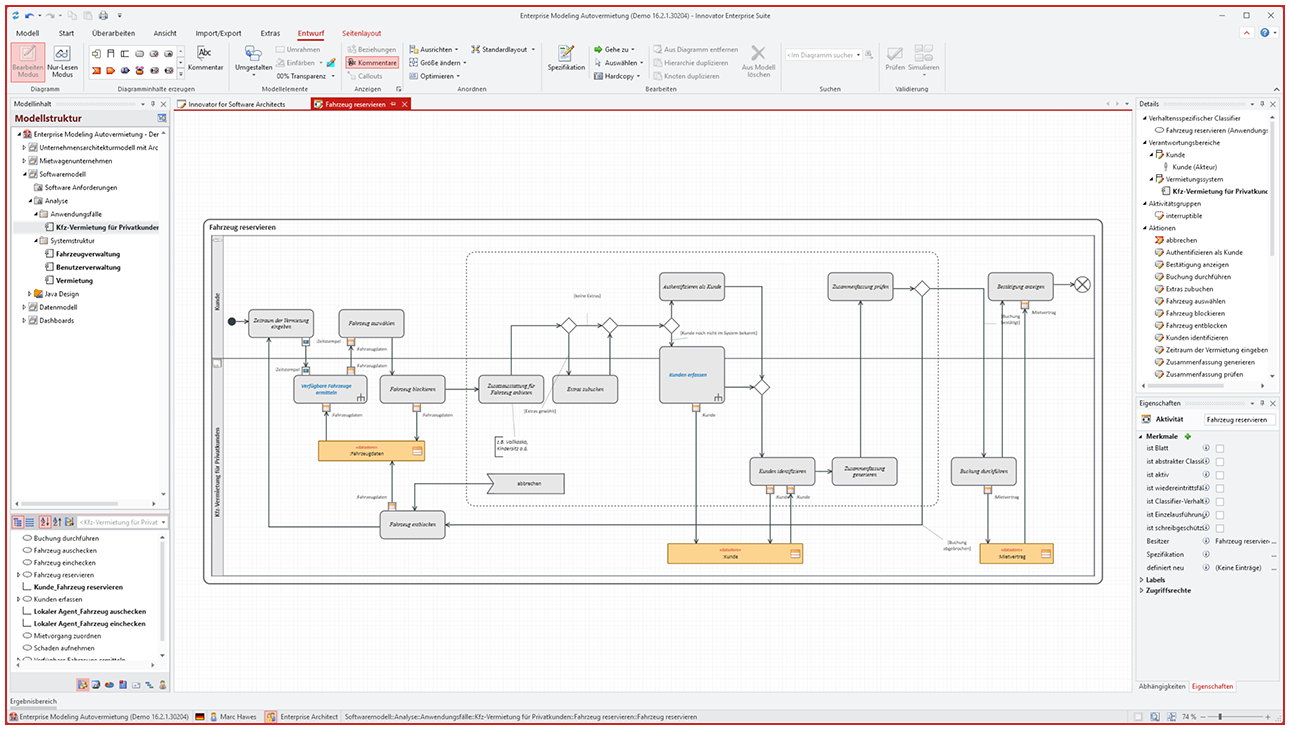
Task: Select the Umgestalten icon
Action: click(x=253, y=60)
